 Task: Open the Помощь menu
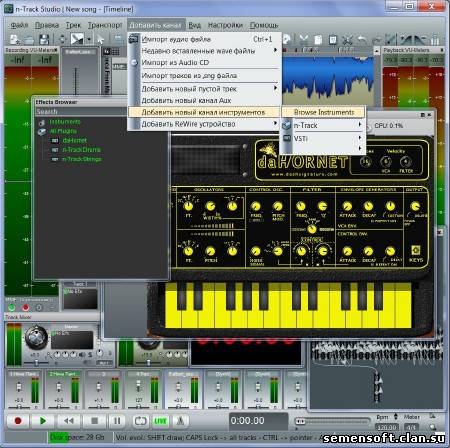pos(264,25)
